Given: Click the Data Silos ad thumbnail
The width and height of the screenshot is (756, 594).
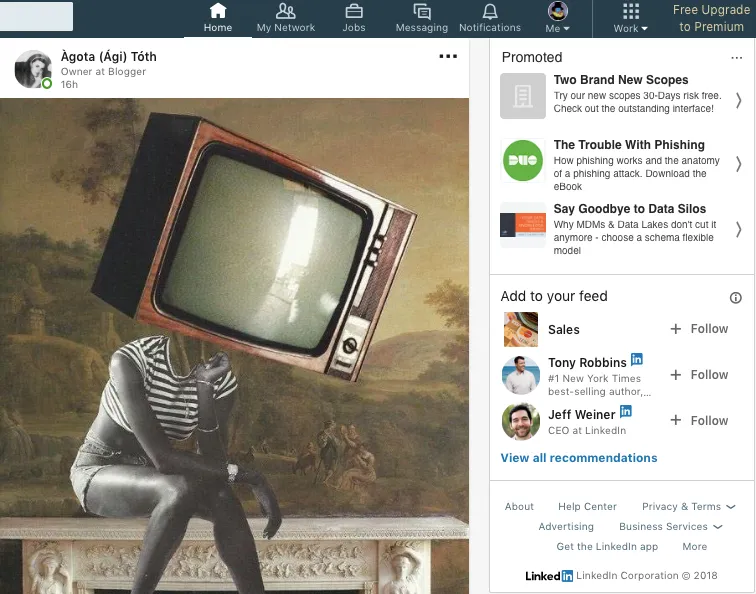Looking at the screenshot, I should coord(523,225).
